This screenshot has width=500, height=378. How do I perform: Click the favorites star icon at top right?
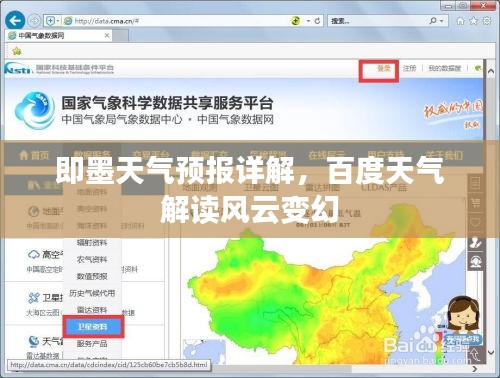click(x=473, y=21)
